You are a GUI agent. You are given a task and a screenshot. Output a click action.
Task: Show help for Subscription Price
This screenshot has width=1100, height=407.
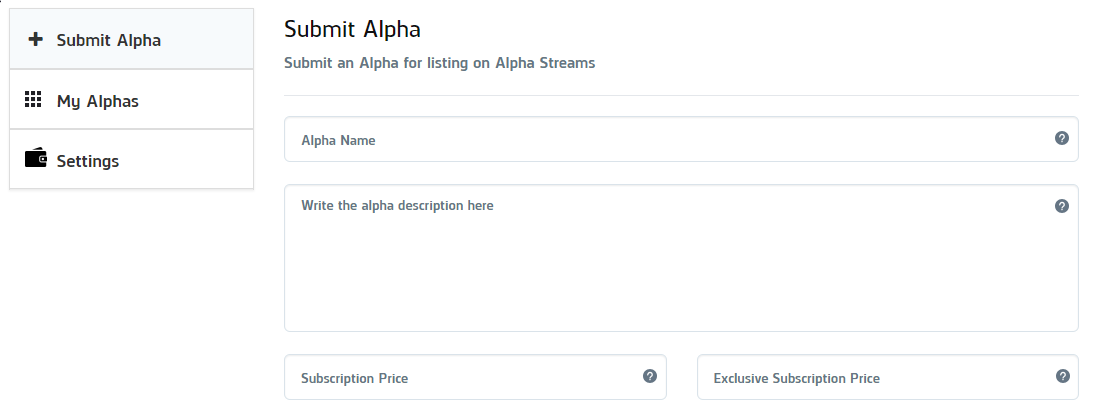click(x=650, y=376)
